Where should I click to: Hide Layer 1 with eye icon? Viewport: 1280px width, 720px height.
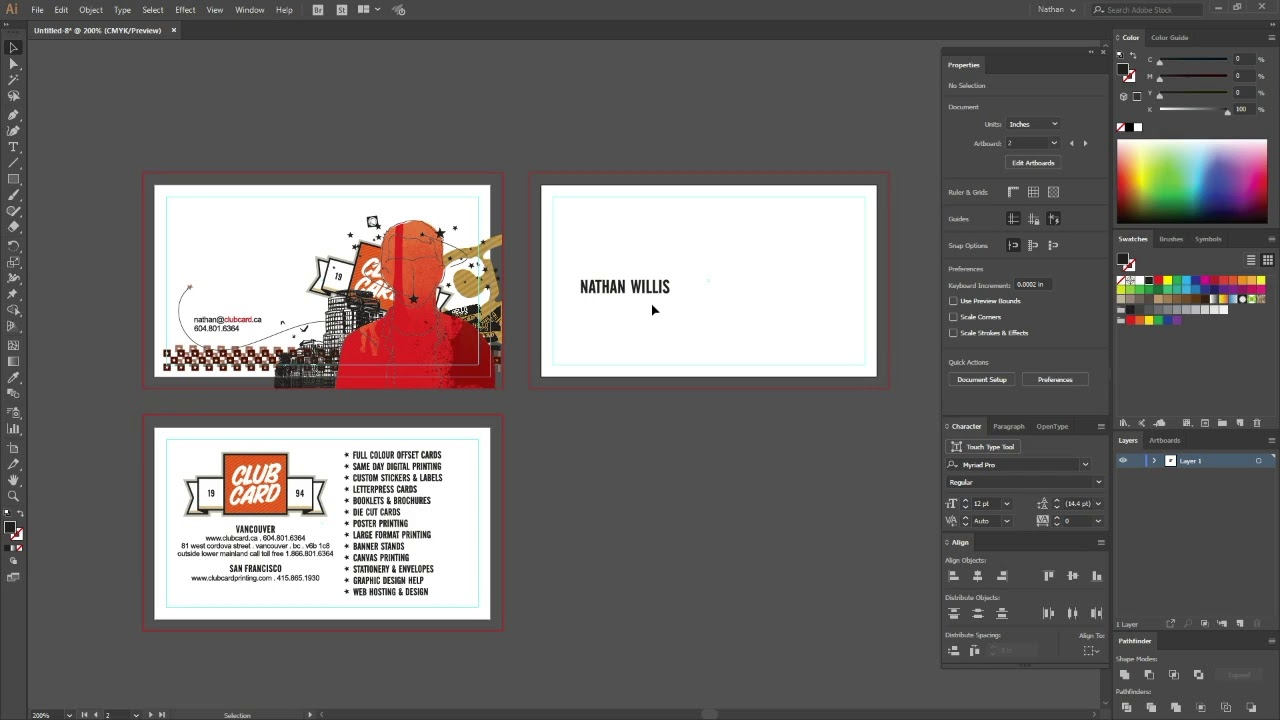point(1123,461)
